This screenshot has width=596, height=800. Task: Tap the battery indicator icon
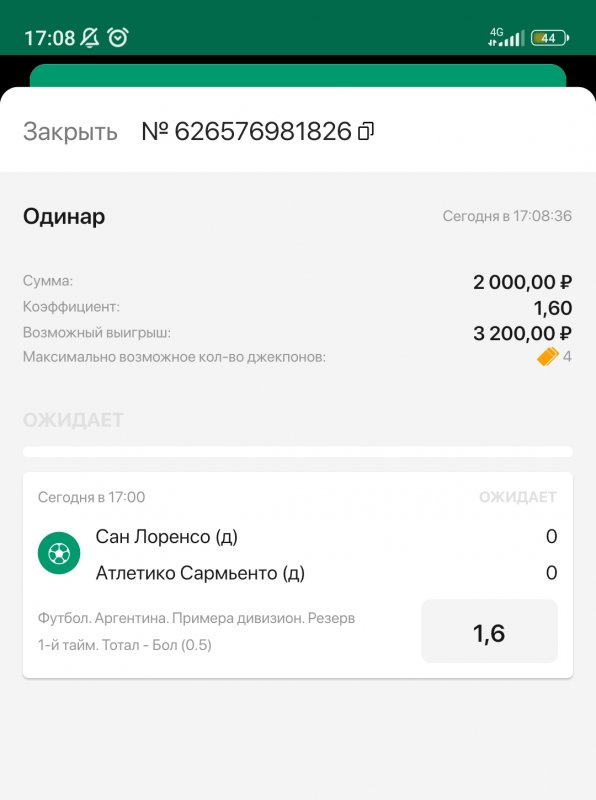550,38
